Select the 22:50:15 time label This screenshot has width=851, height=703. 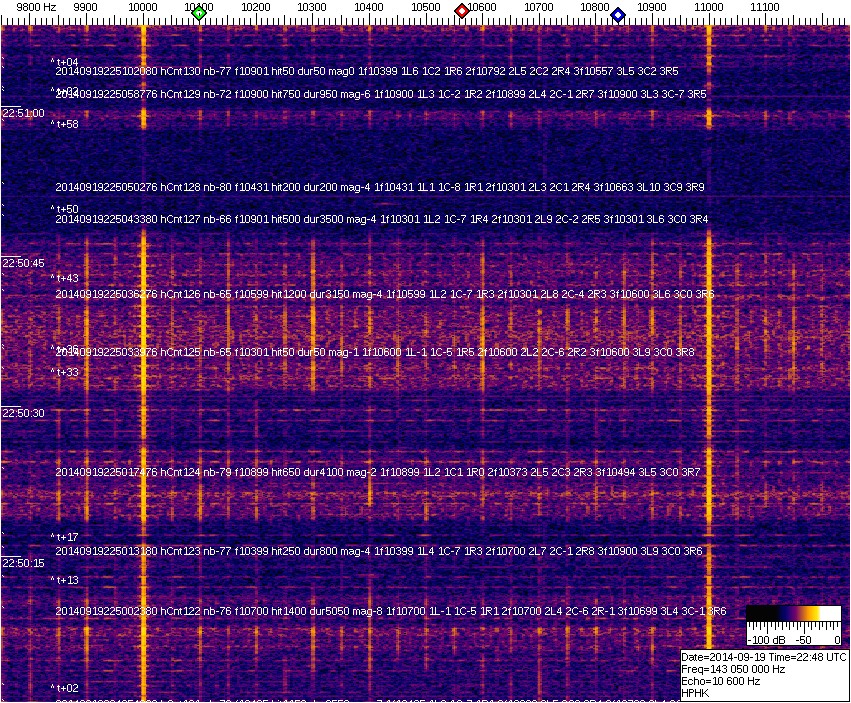click(x=23, y=563)
